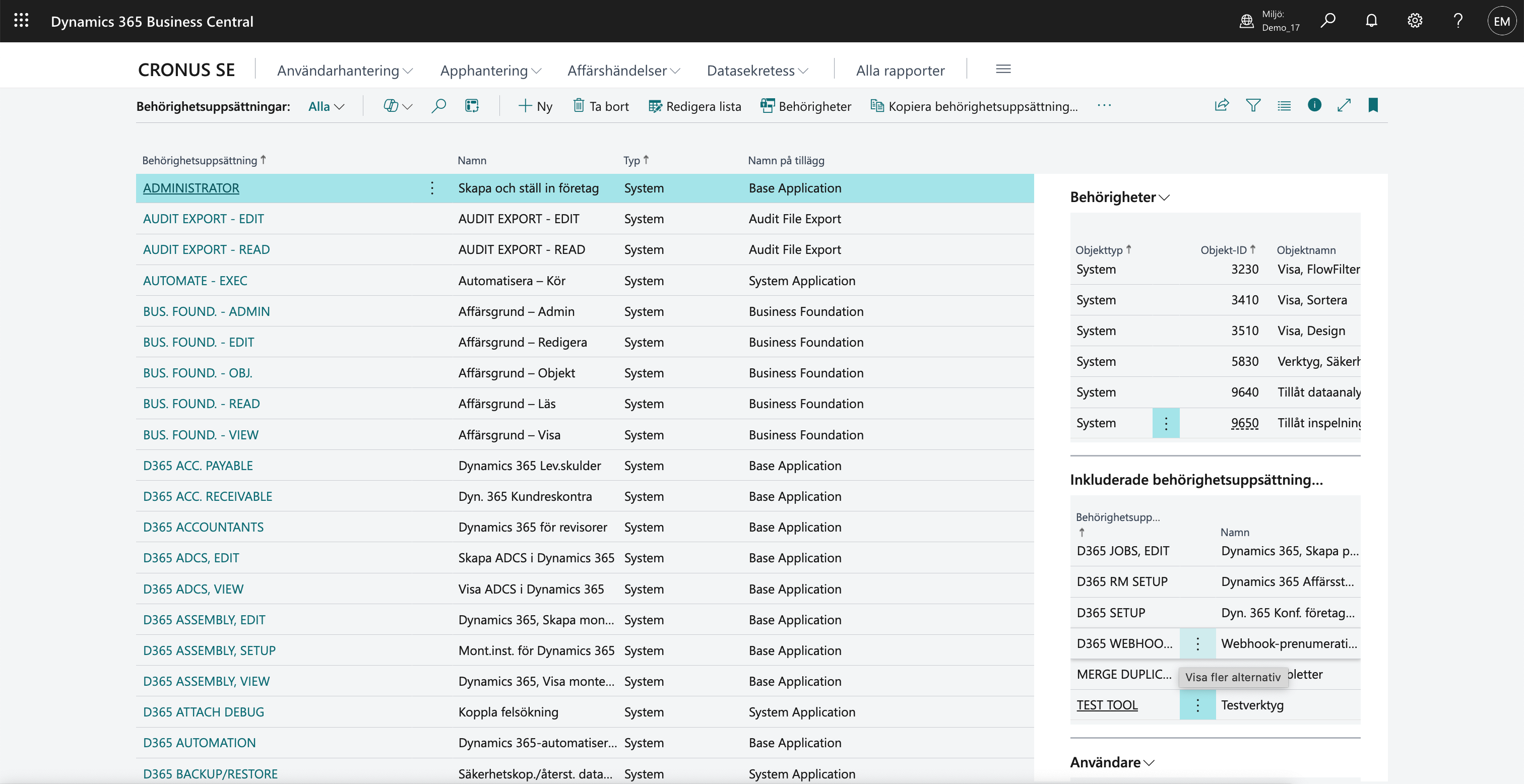The image size is (1524, 784).
Task: Select D365 SETUP row in FactBox
Action: coord(1215,612)
